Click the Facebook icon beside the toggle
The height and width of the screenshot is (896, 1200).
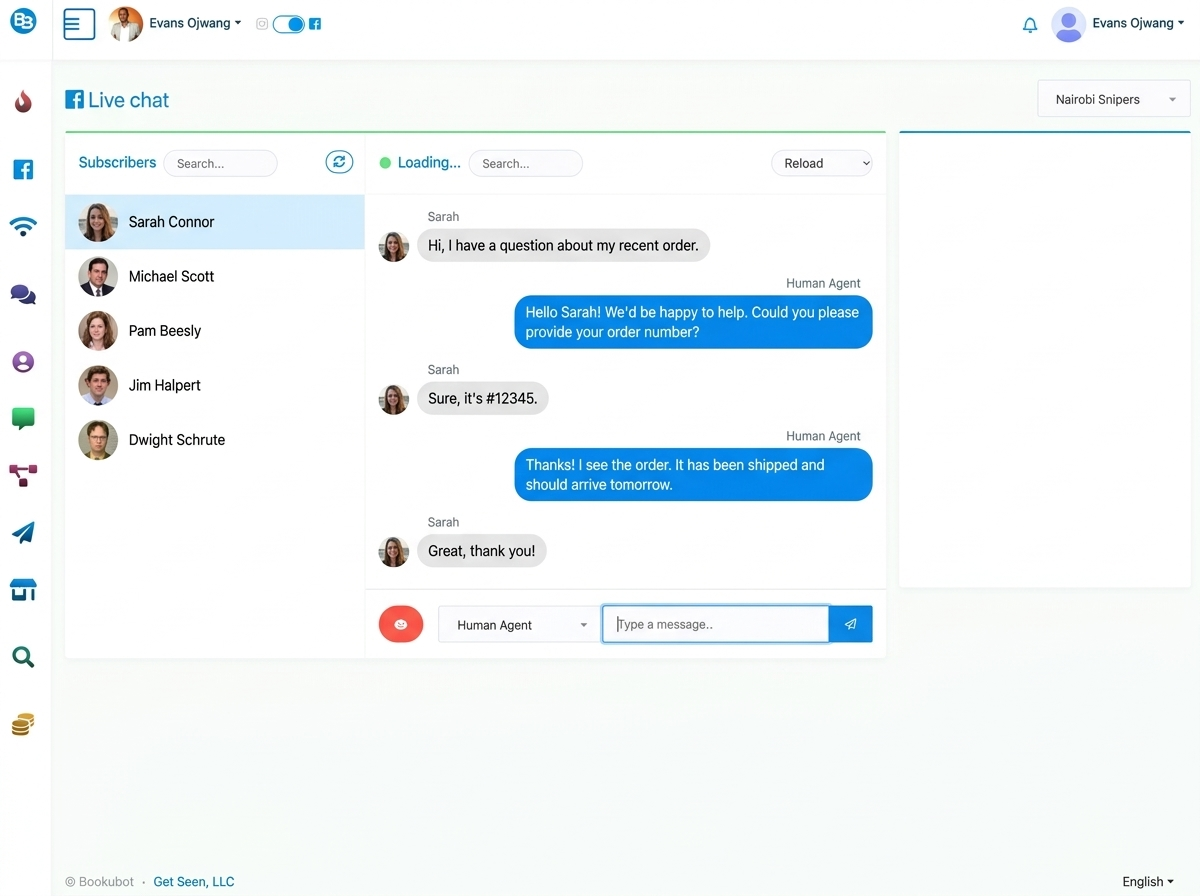pos(315,24)
